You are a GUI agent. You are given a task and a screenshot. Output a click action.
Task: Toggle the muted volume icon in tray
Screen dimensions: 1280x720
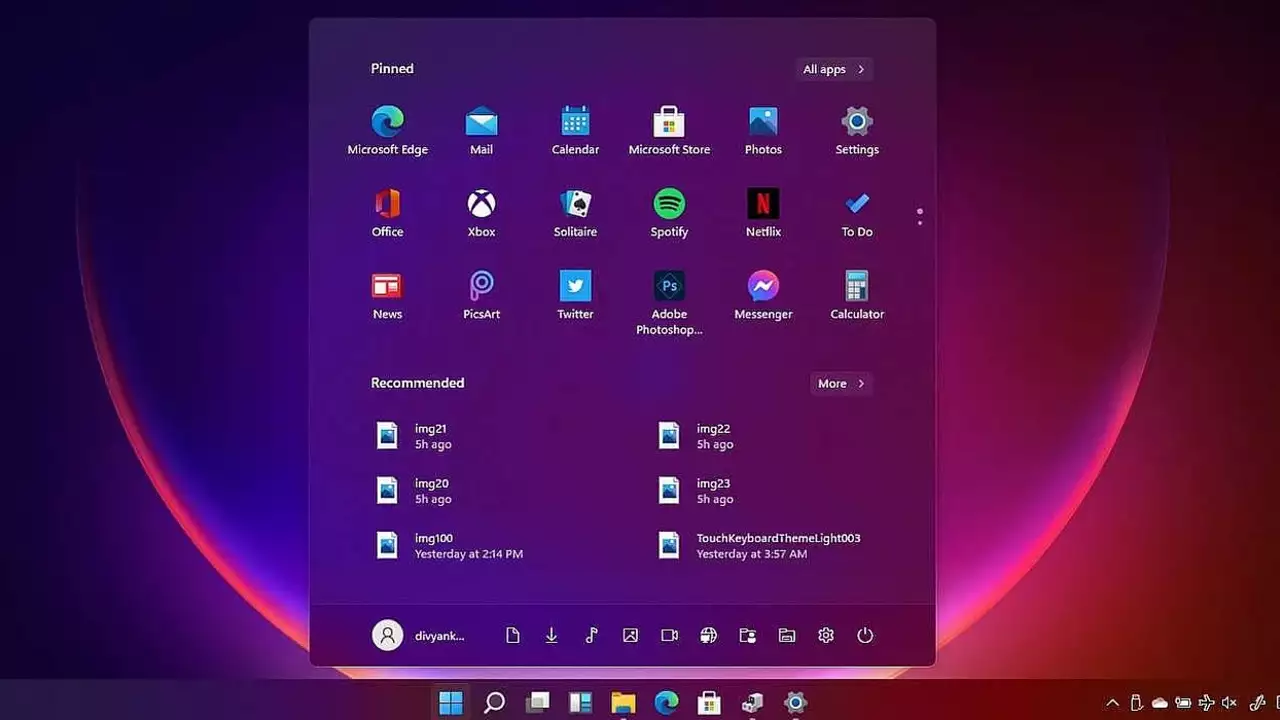click(1229, 703)
